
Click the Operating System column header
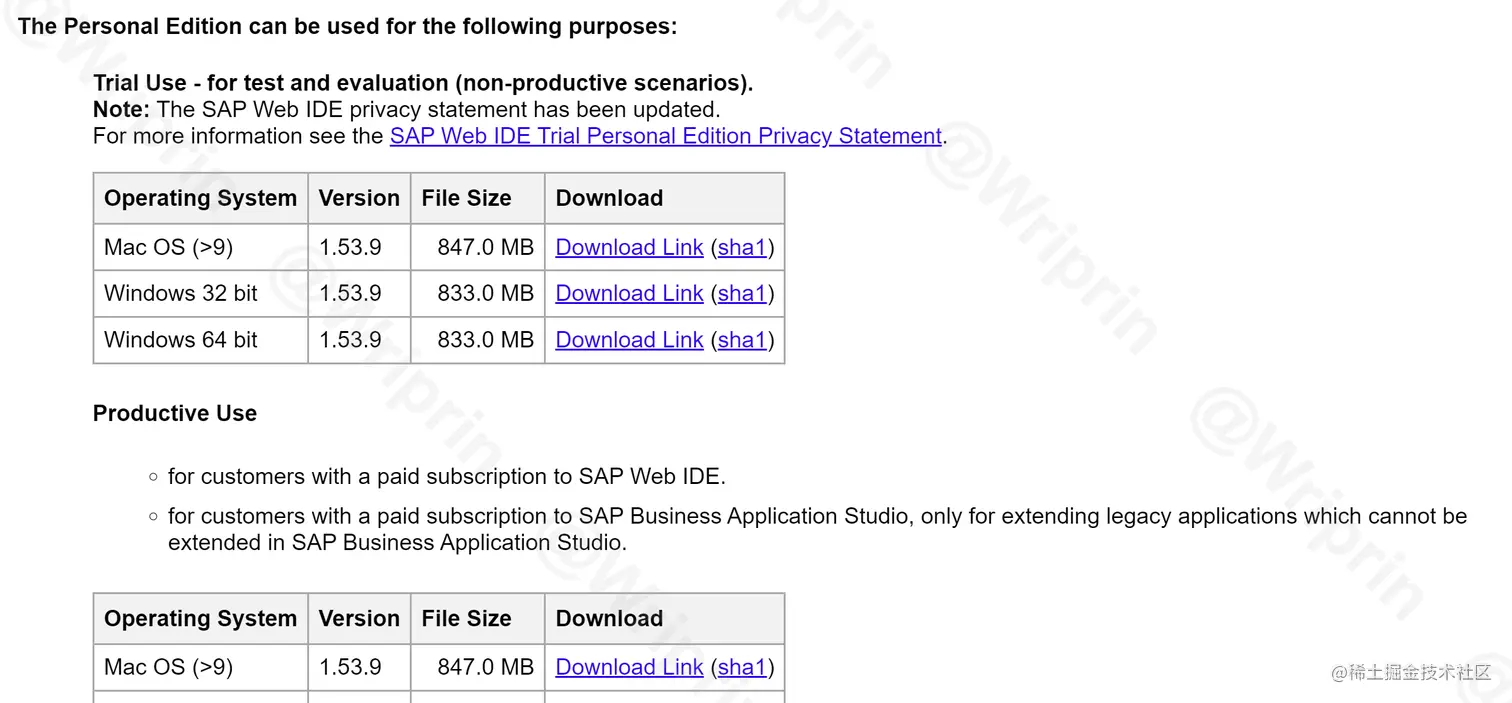coord(199,198)
